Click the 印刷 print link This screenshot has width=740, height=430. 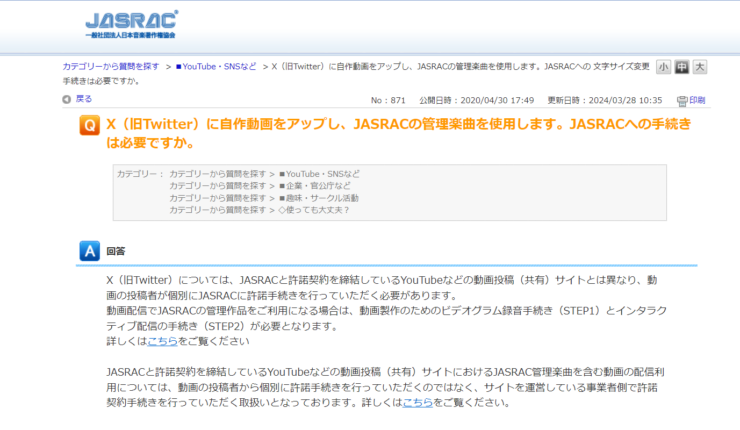pyautogui.click(x=697, y=100)
